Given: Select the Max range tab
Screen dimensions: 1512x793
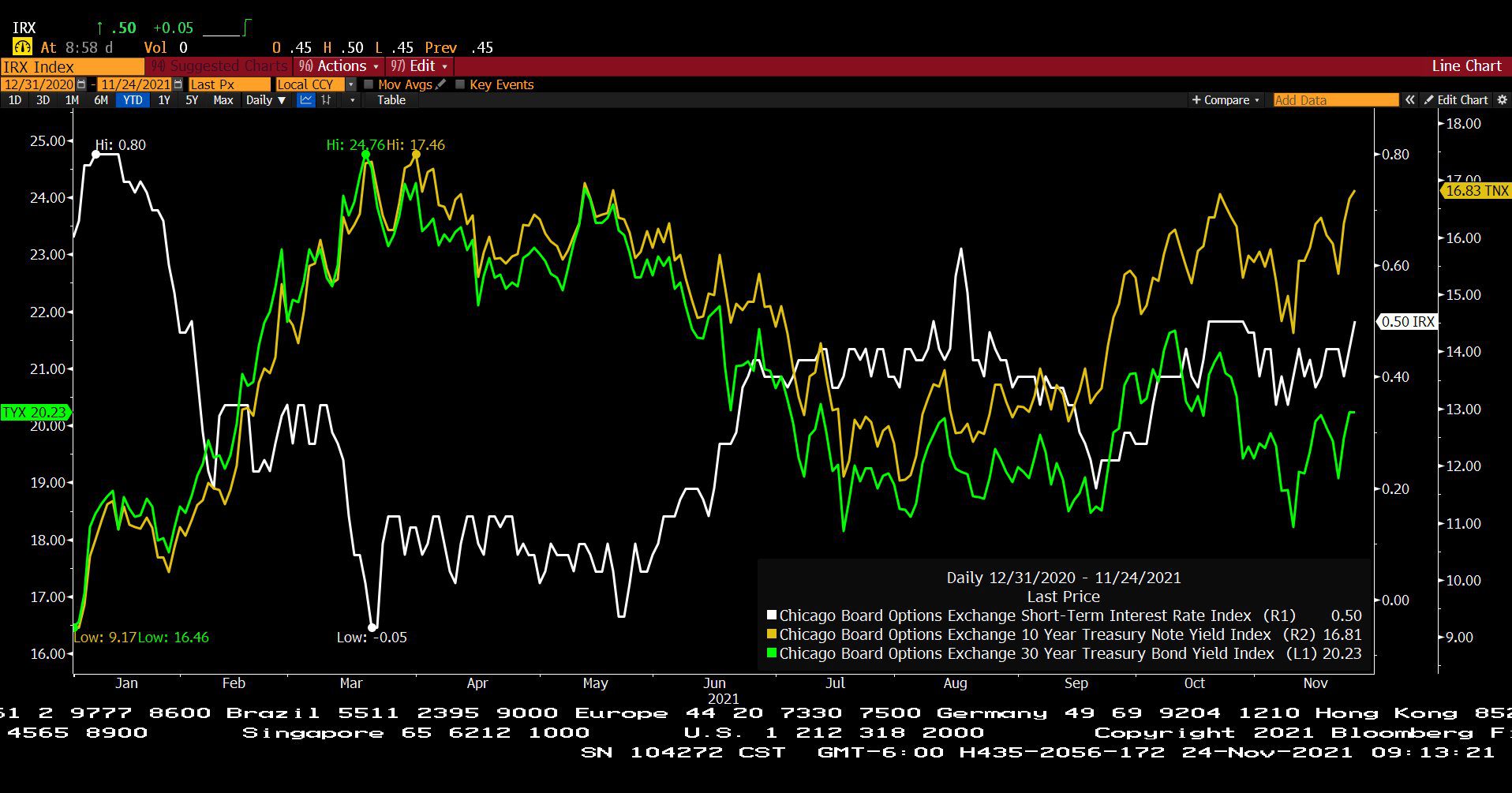Looking at the screenshot, I should click(x=223, y=100).
